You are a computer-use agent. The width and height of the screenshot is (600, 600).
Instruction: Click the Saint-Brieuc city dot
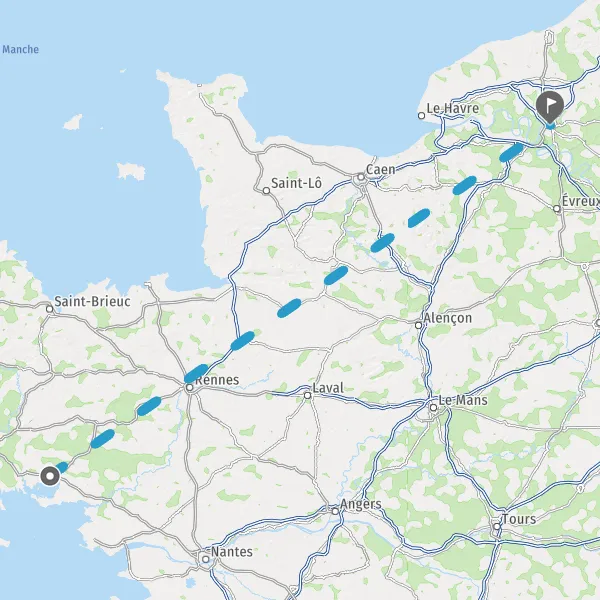pyautogui.click(x=49, y=309)
